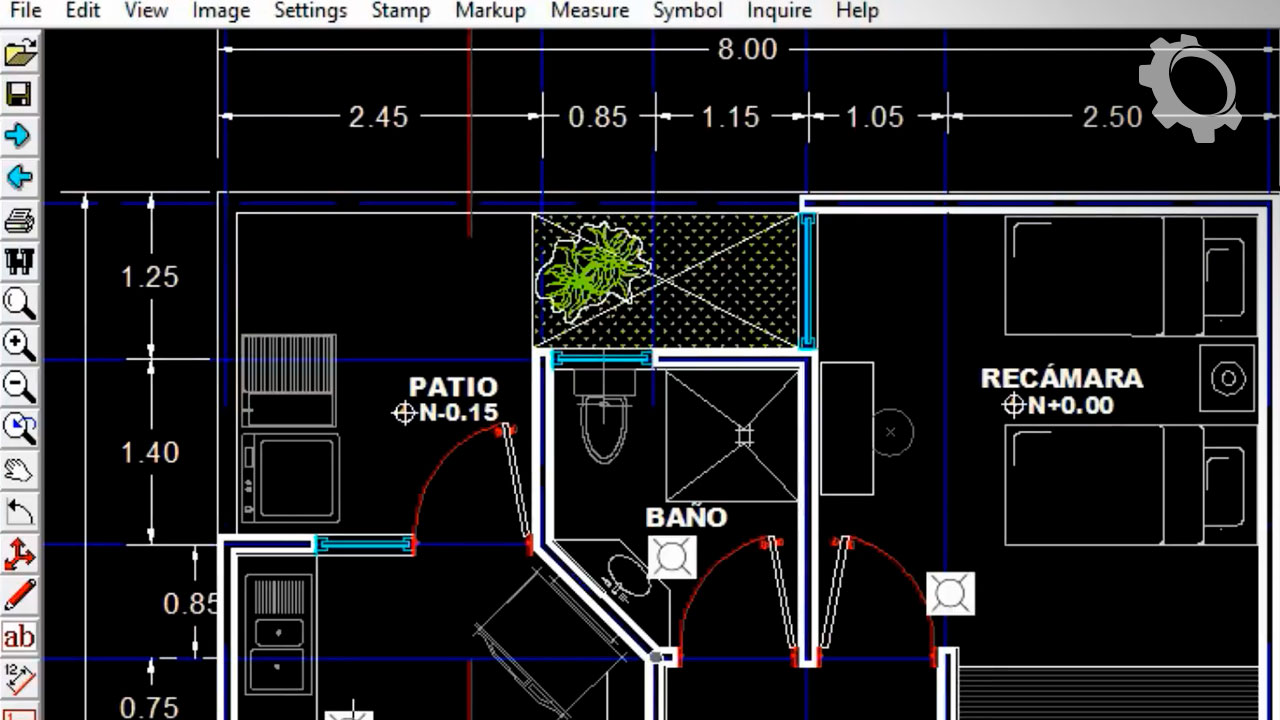The width and height of the screenshot is (1280, 720).
Task: Click the Zoom in magnifier icon
Action: [19, 345]
